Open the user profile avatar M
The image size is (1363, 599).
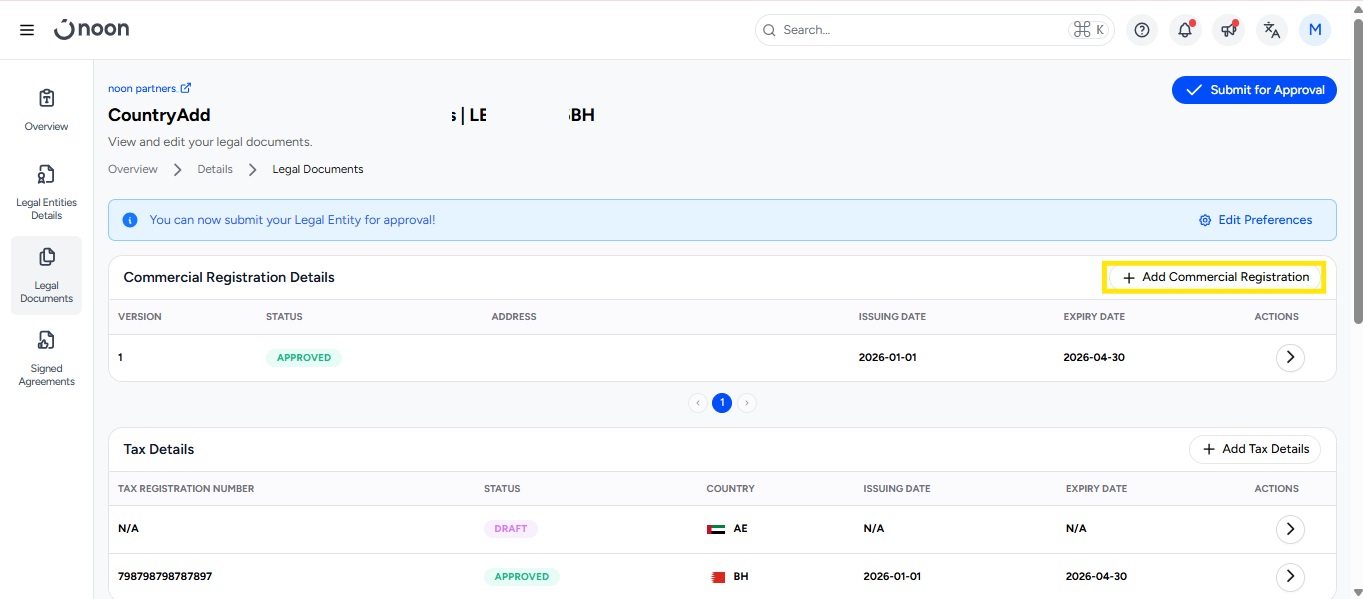point(1314,30)
